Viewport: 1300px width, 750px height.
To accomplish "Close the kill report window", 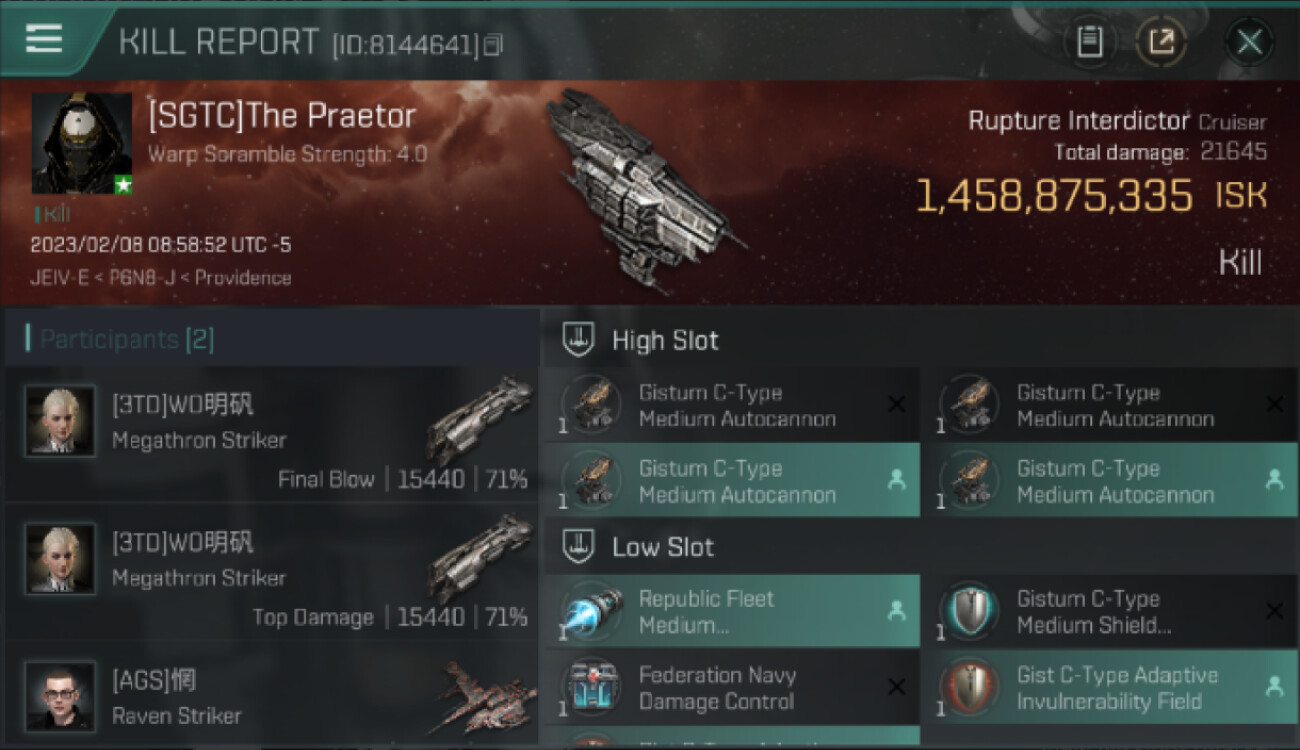I will pos(1249,42).
